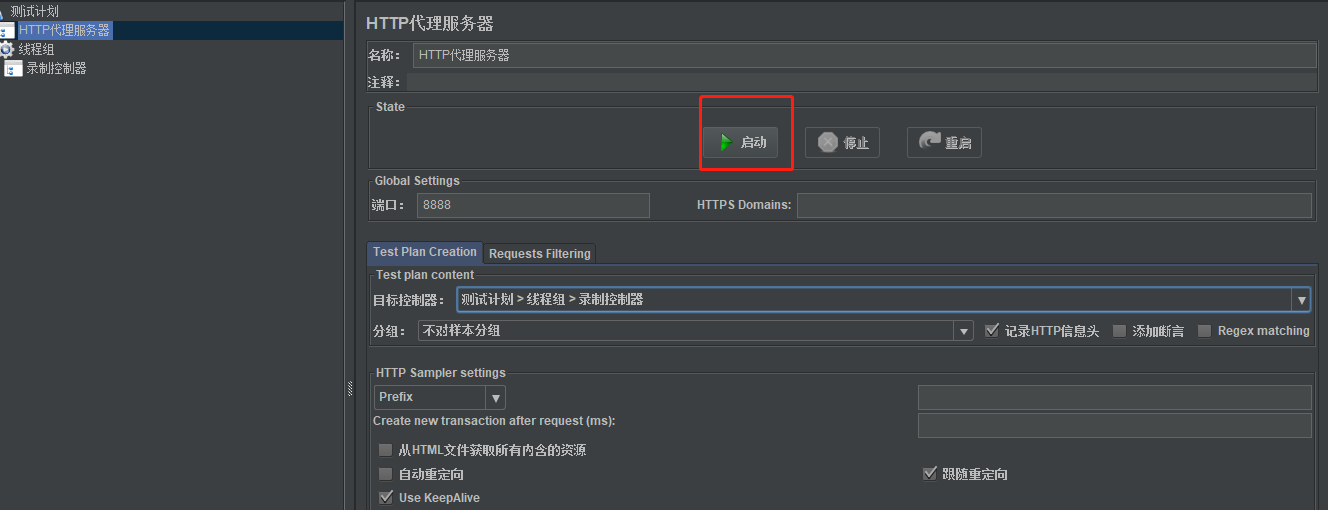Click the green play icon on 启动
The image size is (1328, 510).
tap(726, 143)
